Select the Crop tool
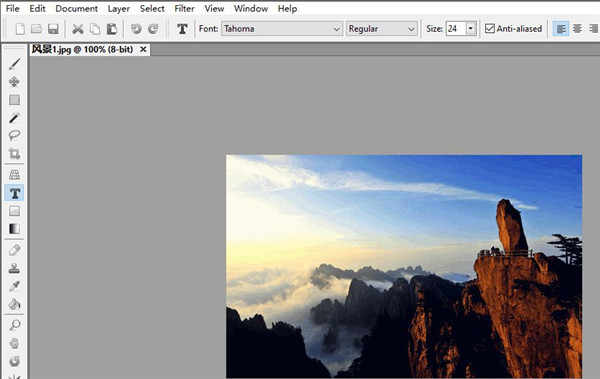Screen dimensions: 600x379 [x=15, y=154]
